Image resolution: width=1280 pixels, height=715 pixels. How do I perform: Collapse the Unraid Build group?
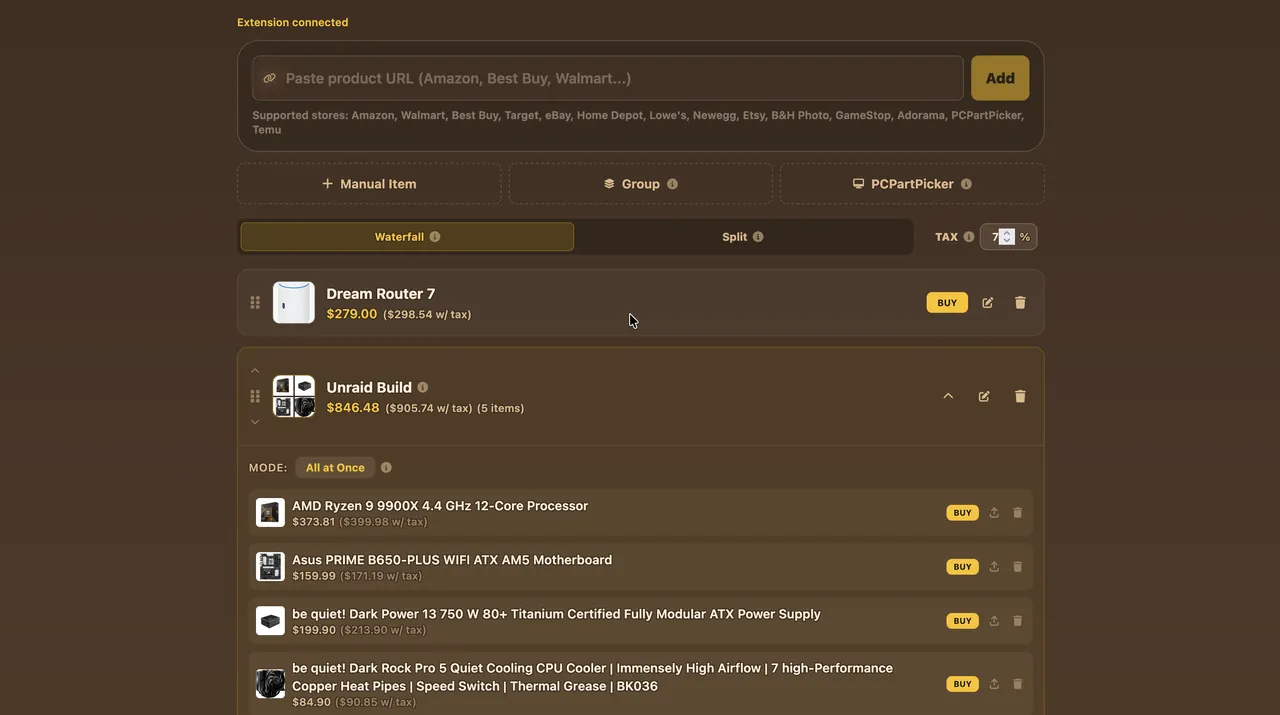tap(948, 396)
